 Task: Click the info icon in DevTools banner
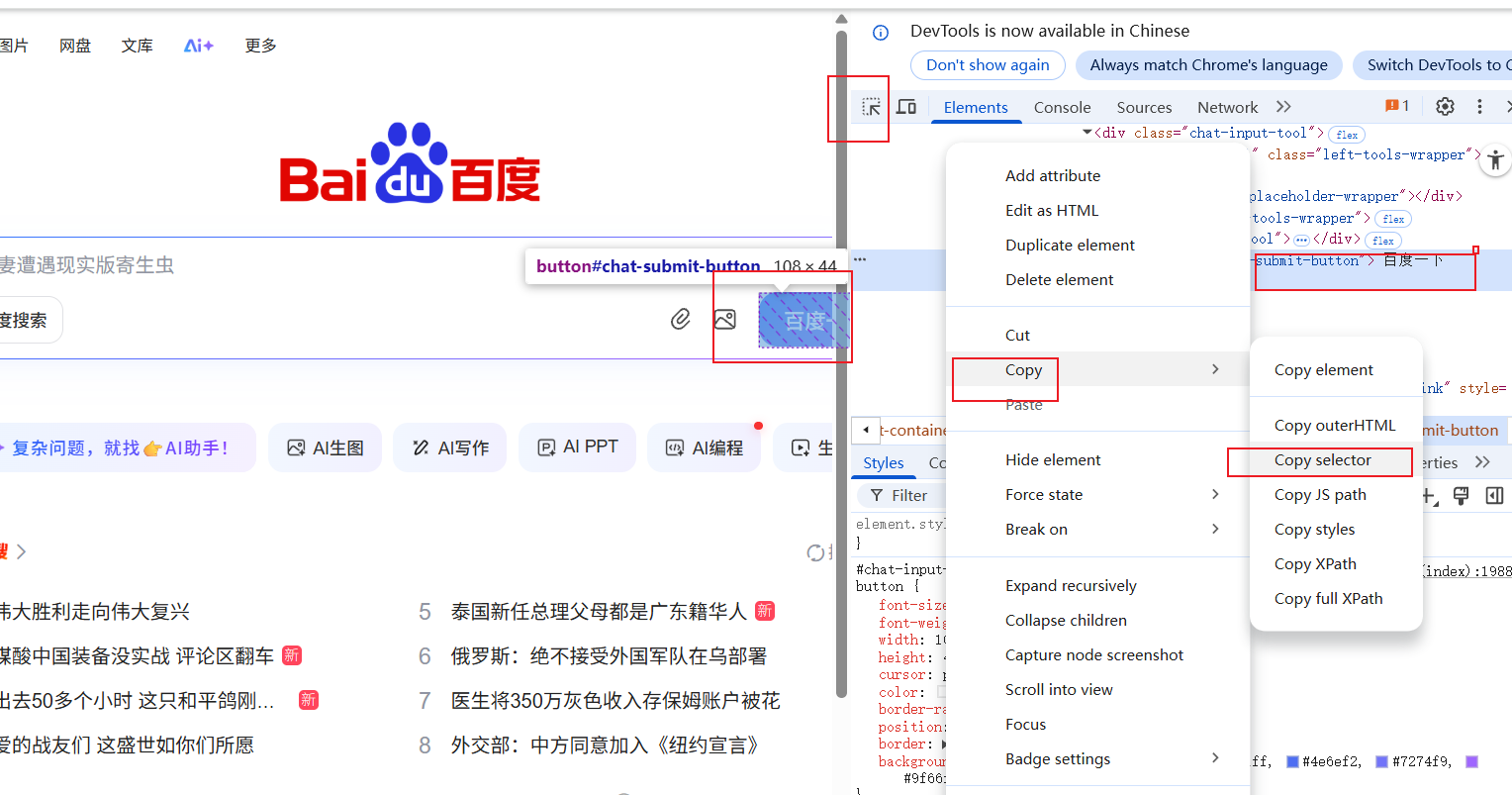tap(881, 33)
